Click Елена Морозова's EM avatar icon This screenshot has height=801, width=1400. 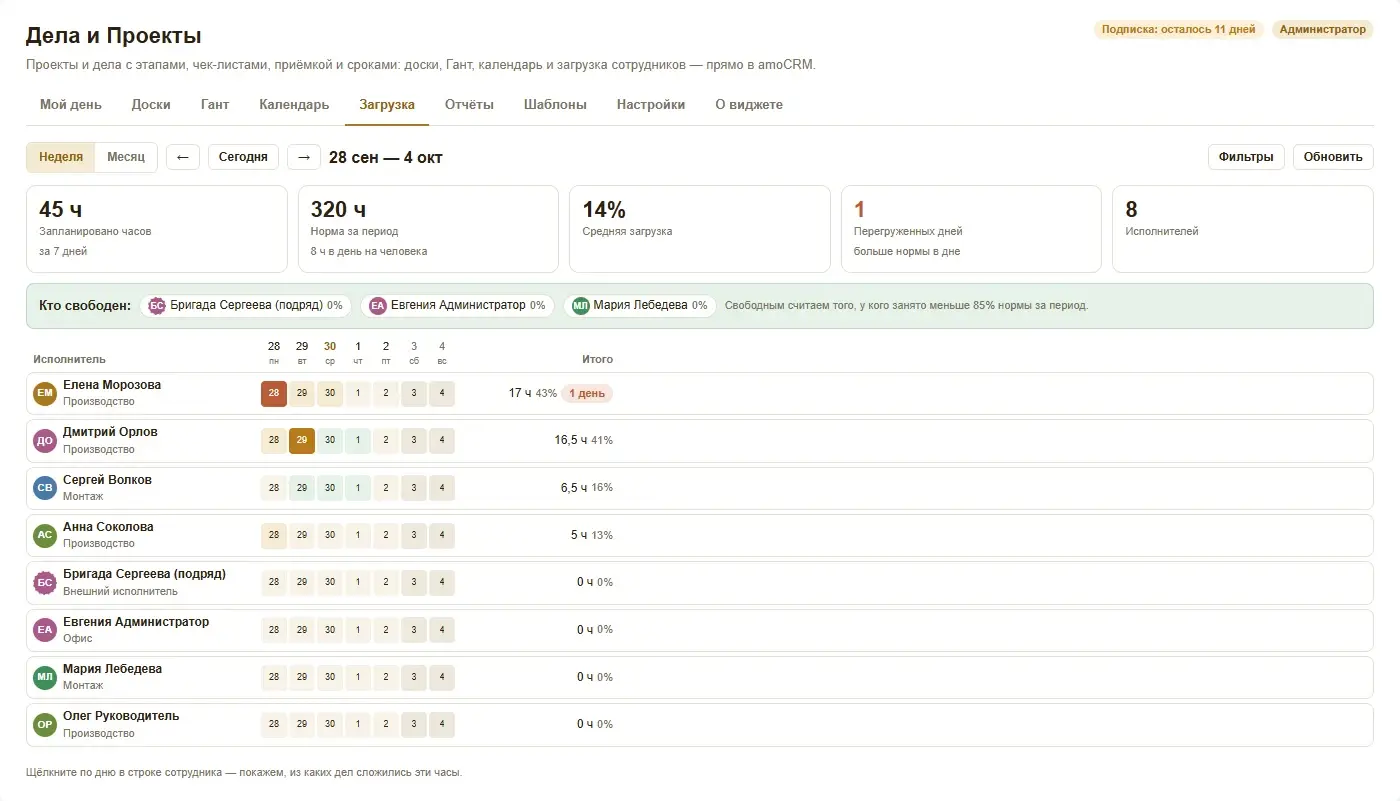click(x=44, y=394)
